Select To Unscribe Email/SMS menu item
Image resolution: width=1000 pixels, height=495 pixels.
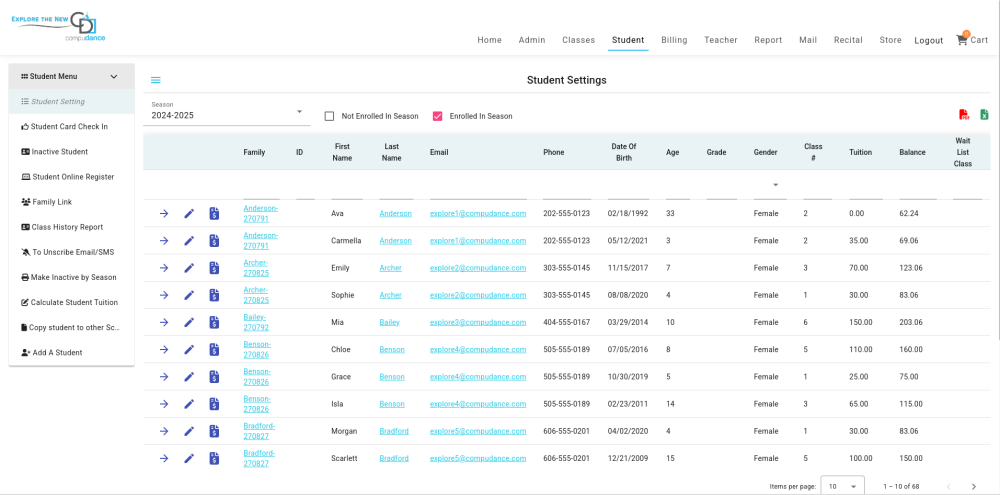click(x=71, y=252)
